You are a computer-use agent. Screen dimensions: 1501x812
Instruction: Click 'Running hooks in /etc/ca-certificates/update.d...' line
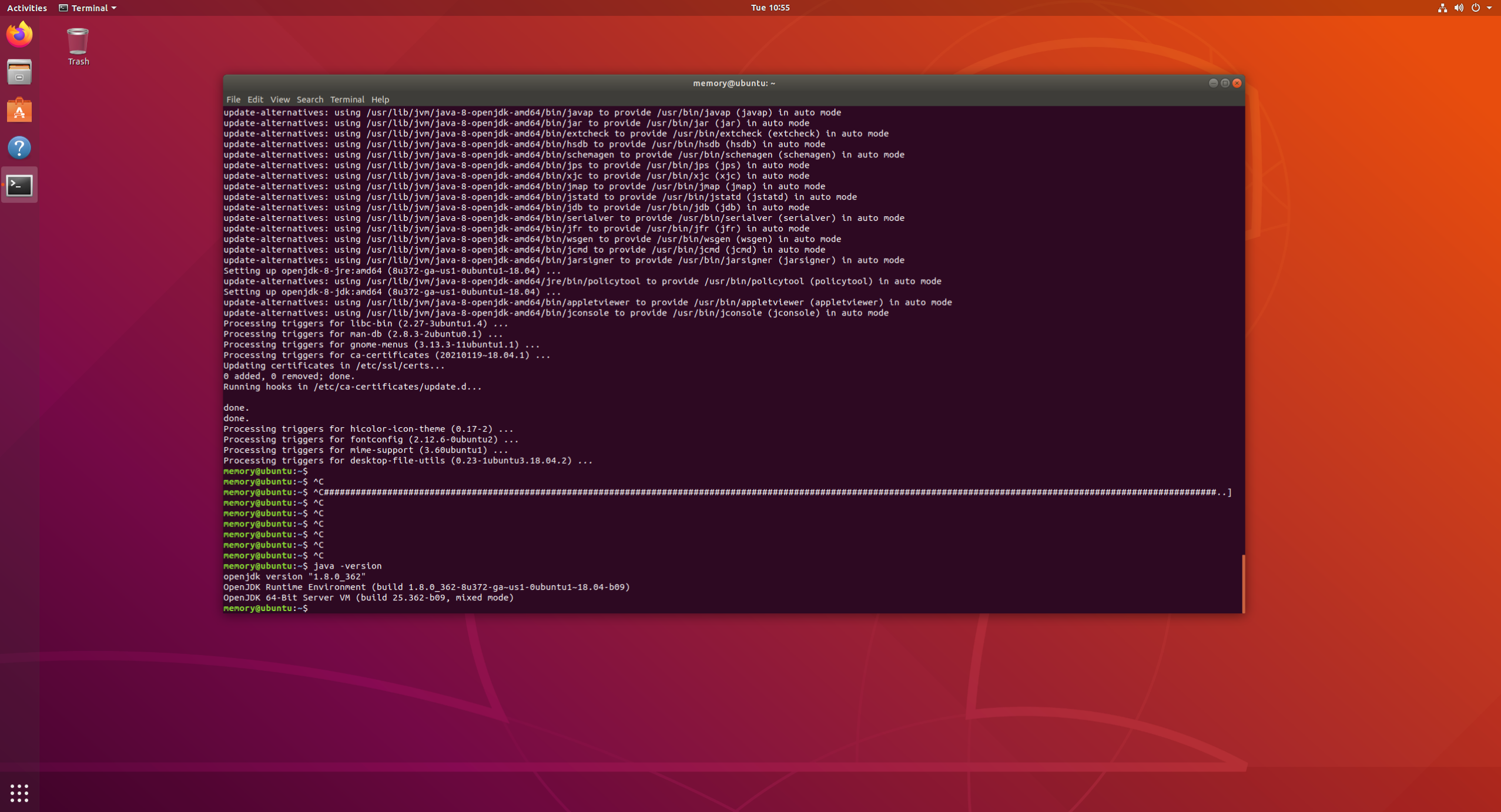tap(353, 387)
